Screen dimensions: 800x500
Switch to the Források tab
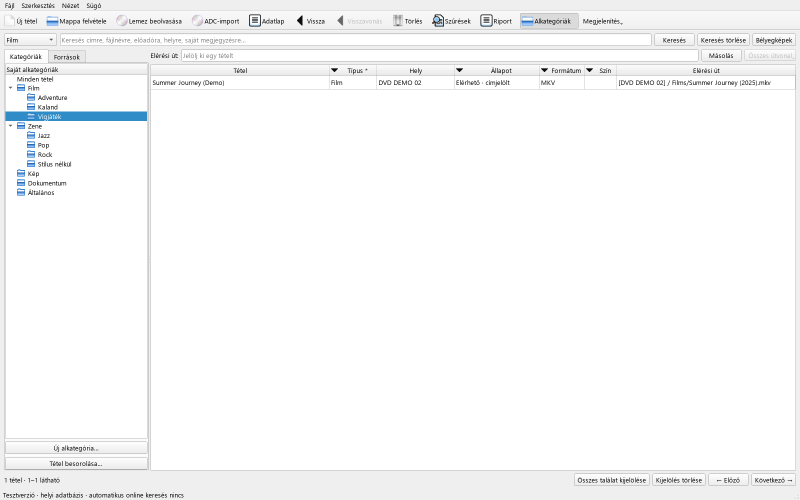point(67,57)
